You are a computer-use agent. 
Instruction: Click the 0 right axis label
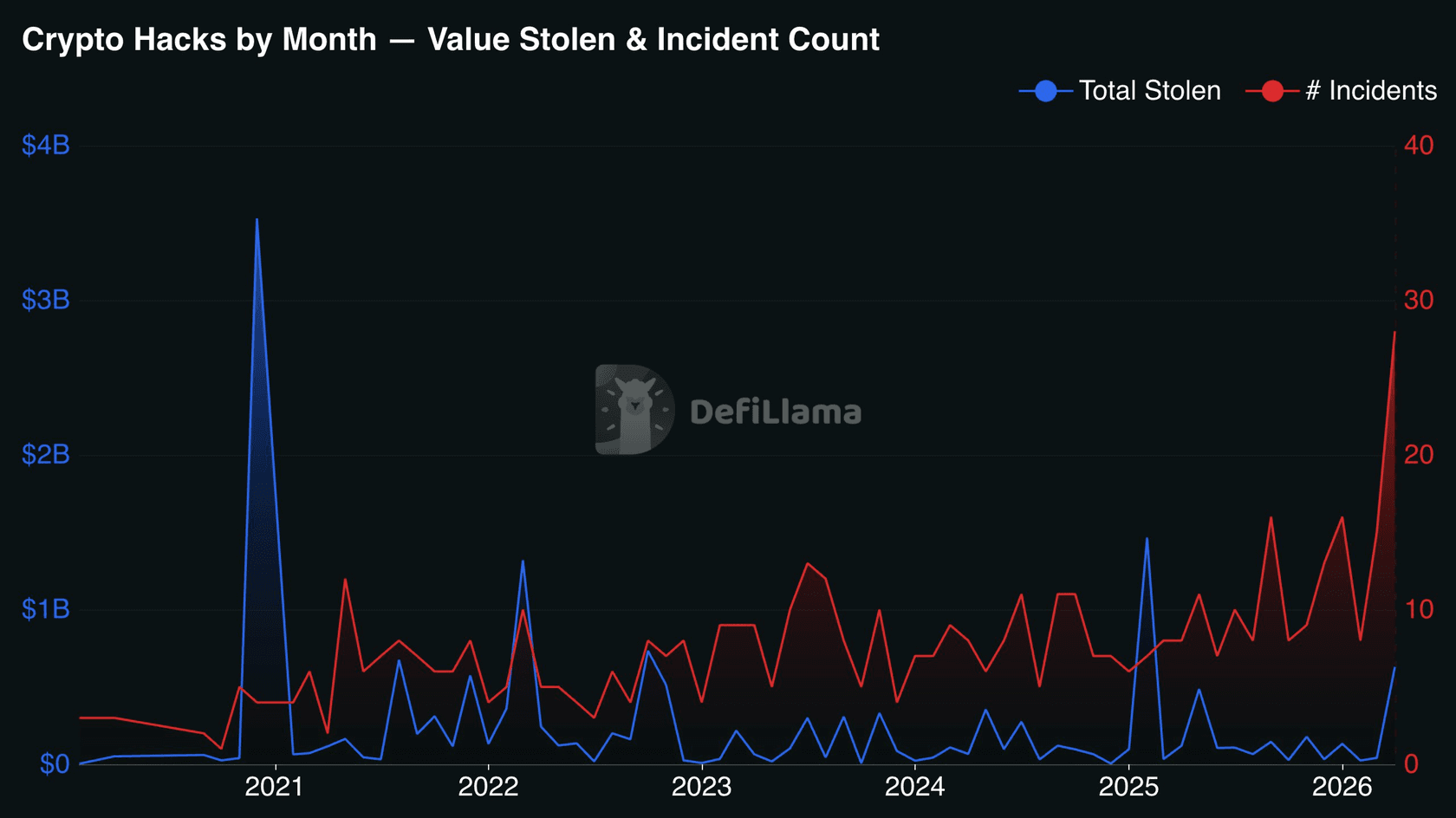(x=1411, y=763)
